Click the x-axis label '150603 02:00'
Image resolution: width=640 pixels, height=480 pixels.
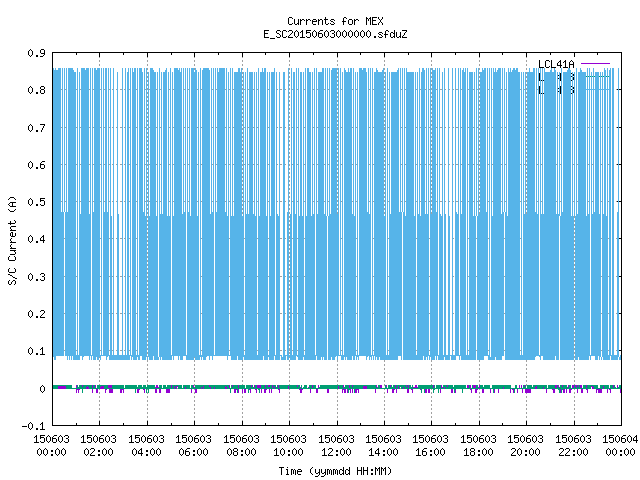point(98,446)
